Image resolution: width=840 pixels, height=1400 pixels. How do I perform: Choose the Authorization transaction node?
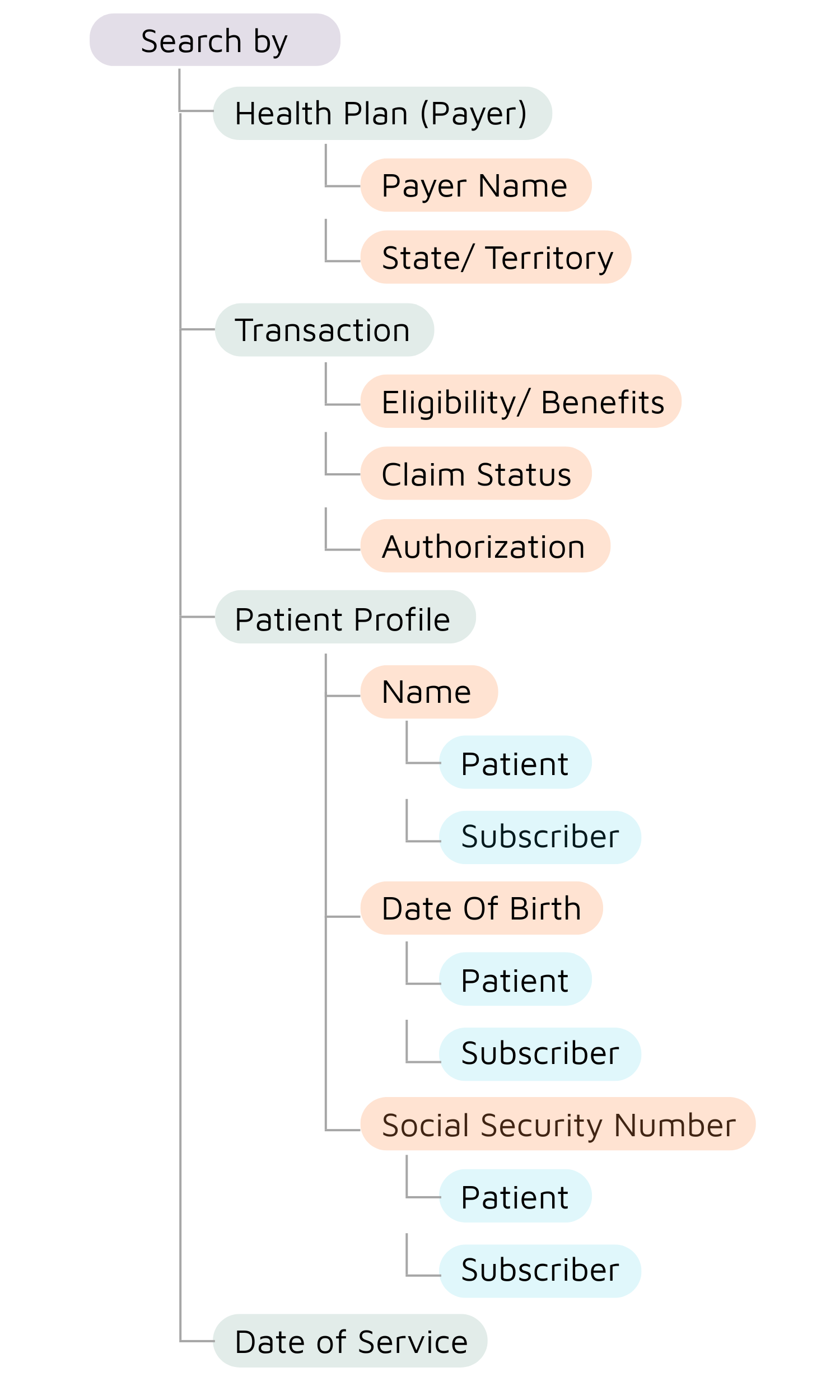click(484, 545)
